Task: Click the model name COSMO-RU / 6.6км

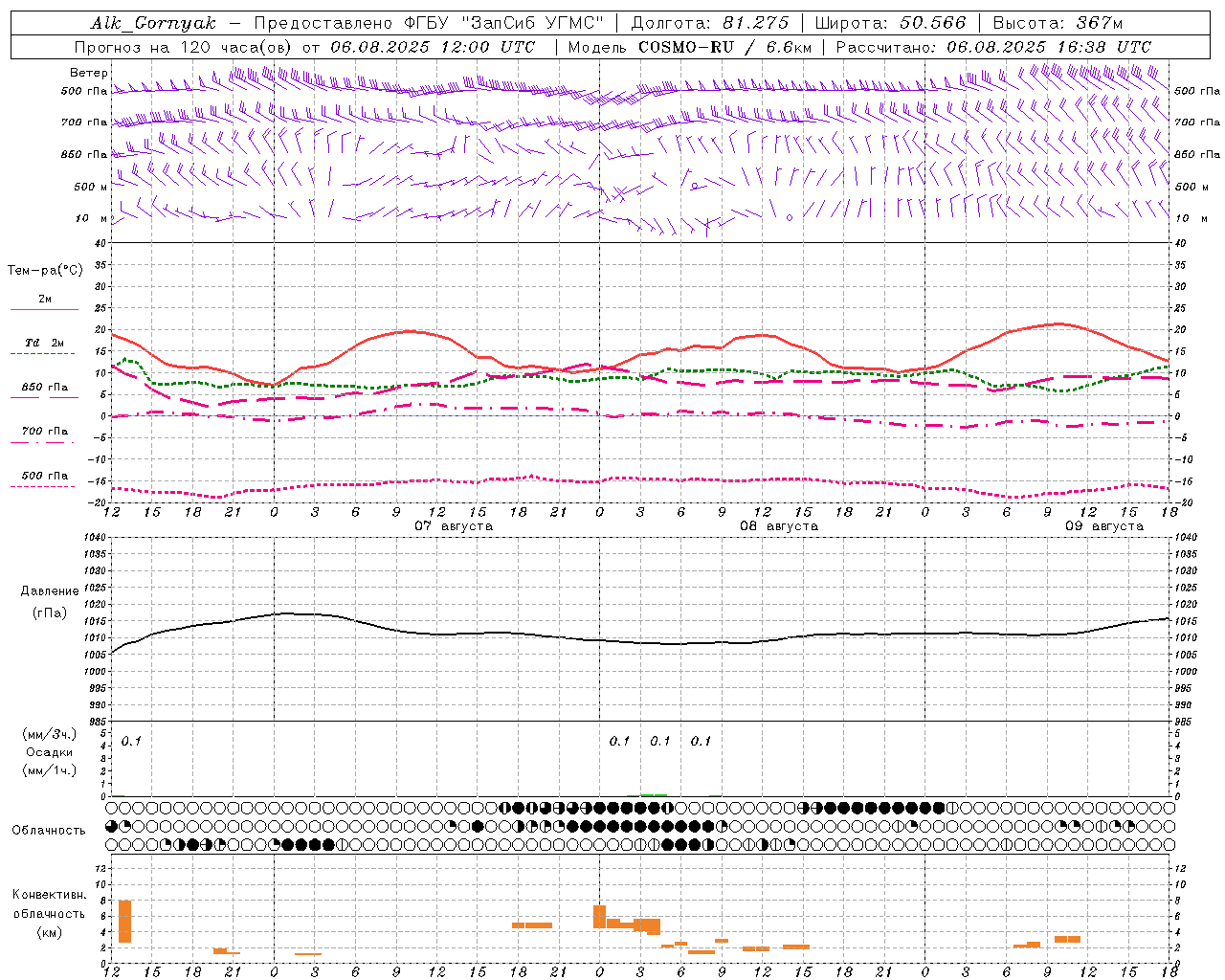Action: pyautogui.click(x=725, y=47)
